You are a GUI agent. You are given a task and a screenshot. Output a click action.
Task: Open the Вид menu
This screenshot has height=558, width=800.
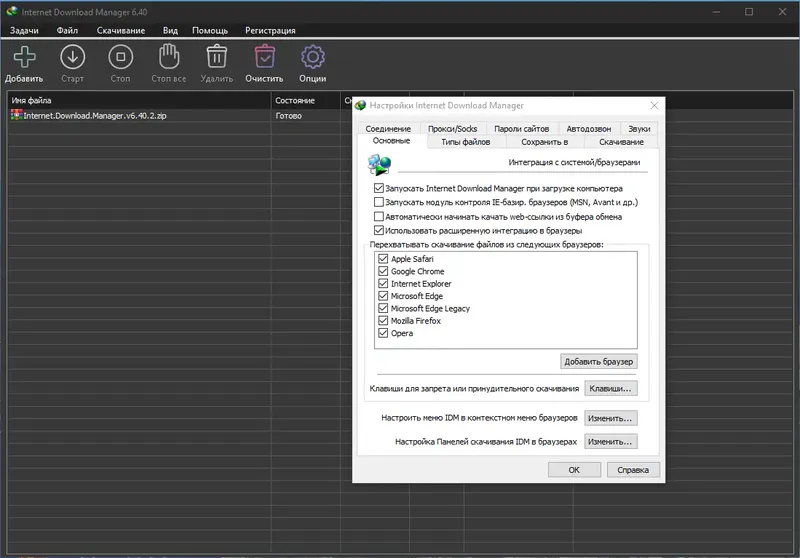point(170,31)
